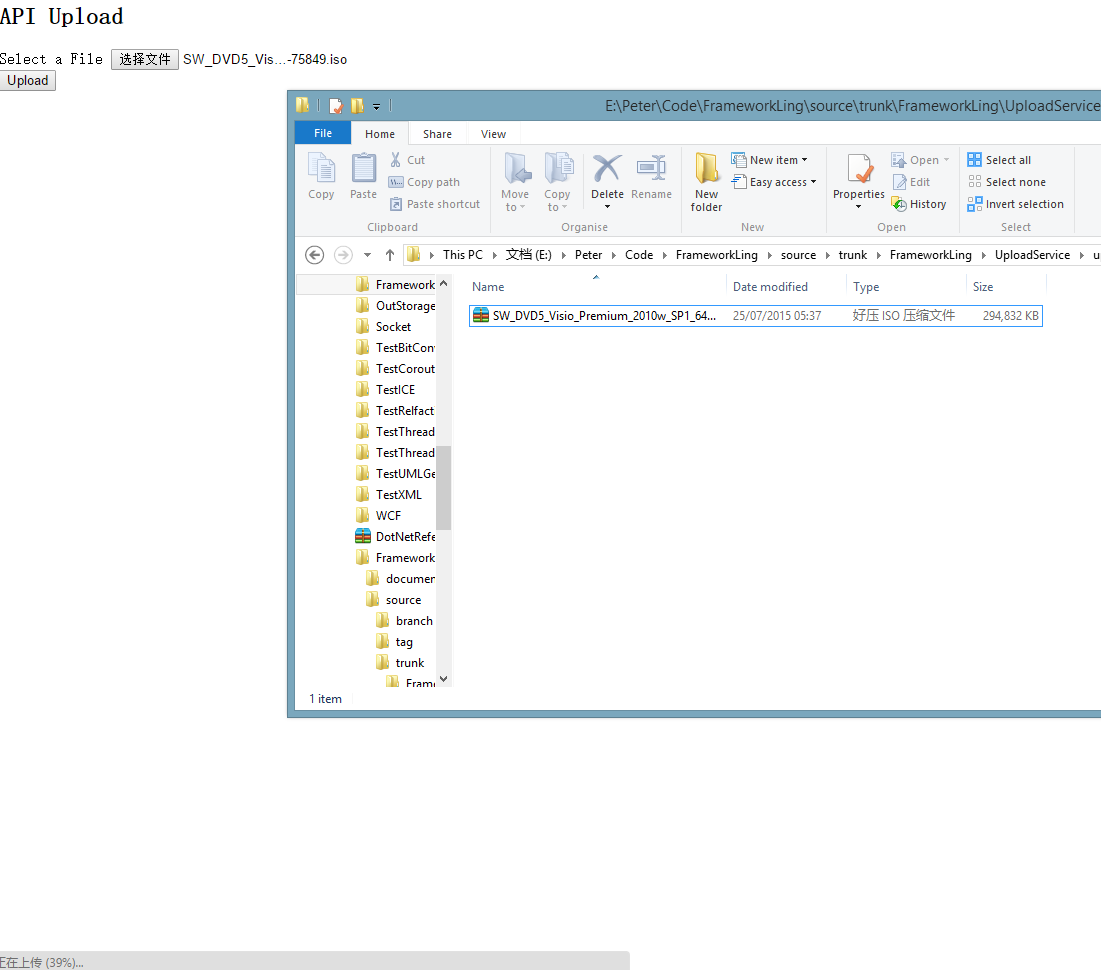Click the Back navigation arrow

pyautogui.click(x=315, y=255)
